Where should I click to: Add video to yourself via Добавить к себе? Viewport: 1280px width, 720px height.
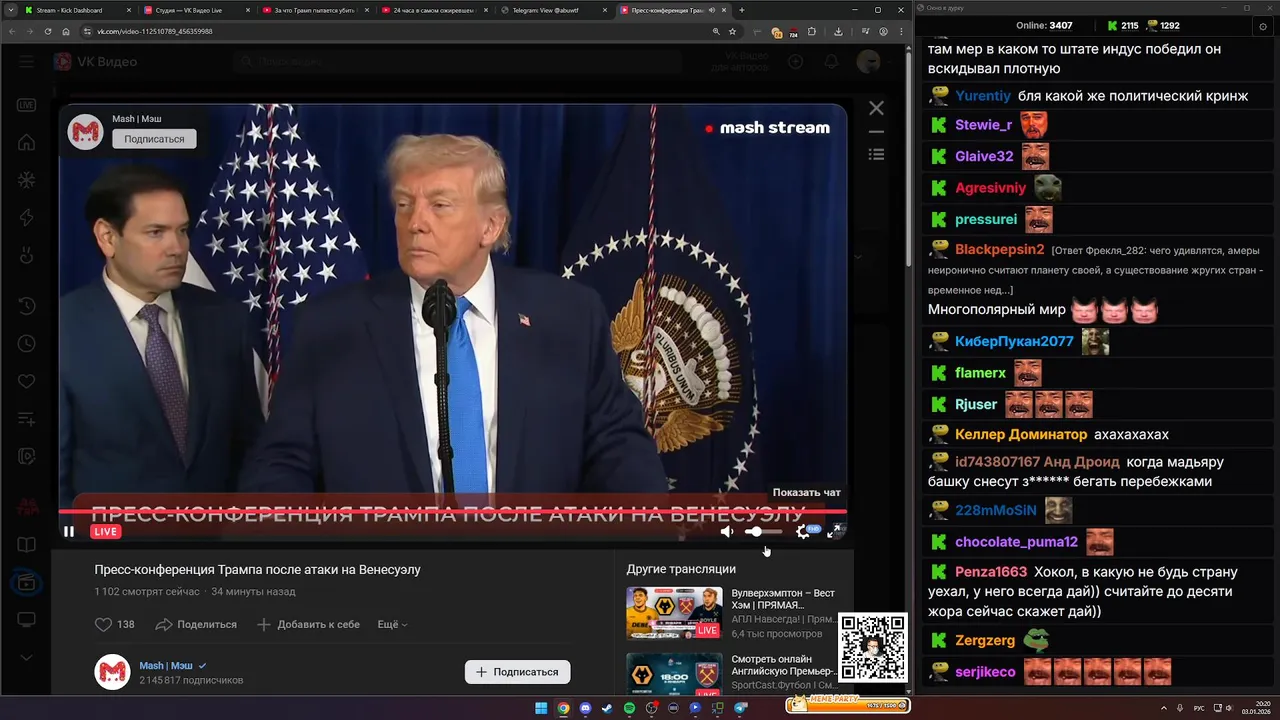tap(308, 624)
